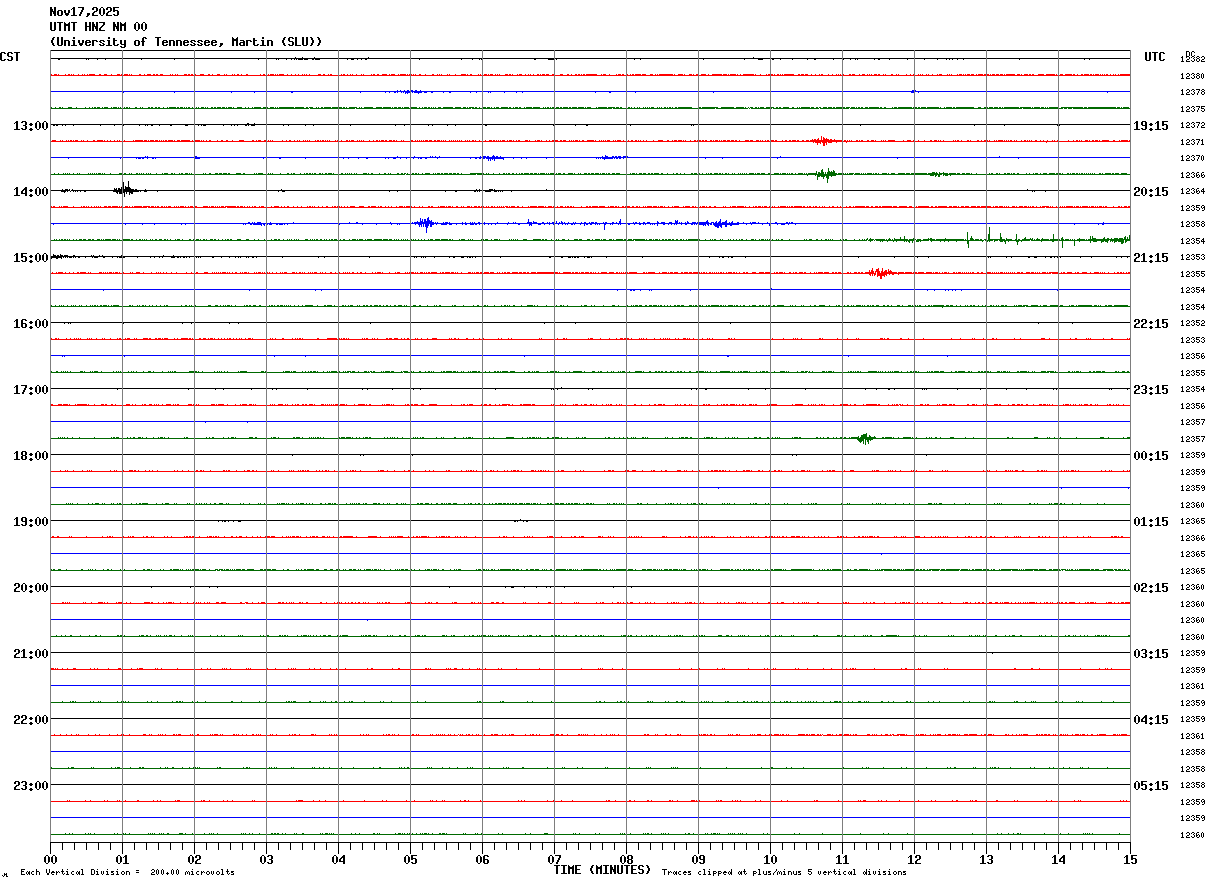Select the DC offset value 12375
Viewport: 1210px width, 886px height.
1192,109
